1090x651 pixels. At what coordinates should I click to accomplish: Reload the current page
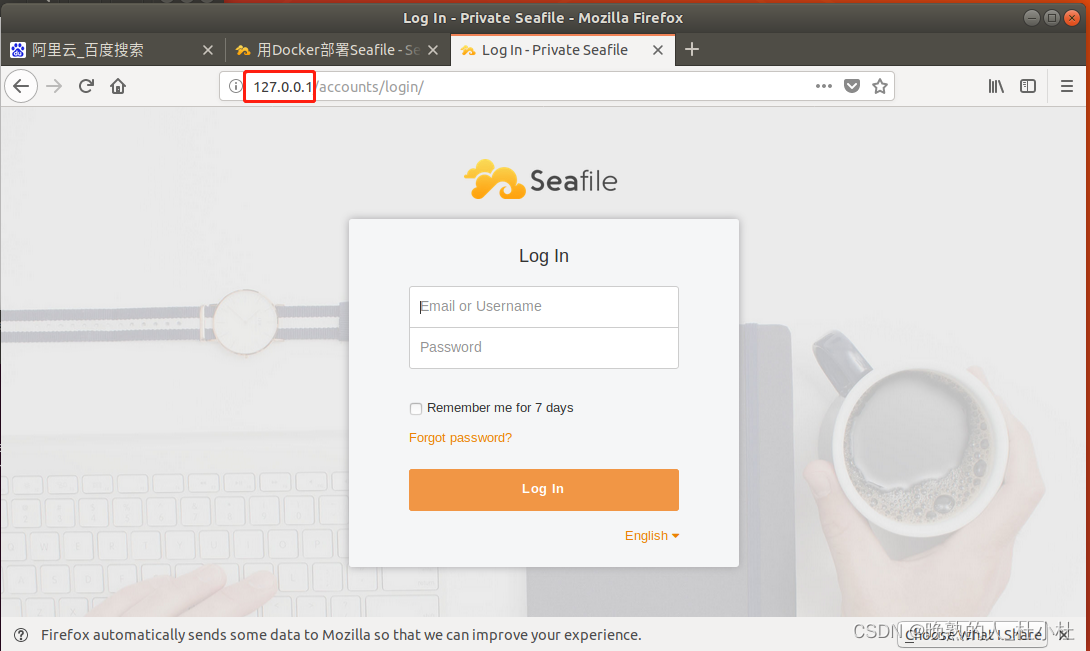[x=86, y=86]
